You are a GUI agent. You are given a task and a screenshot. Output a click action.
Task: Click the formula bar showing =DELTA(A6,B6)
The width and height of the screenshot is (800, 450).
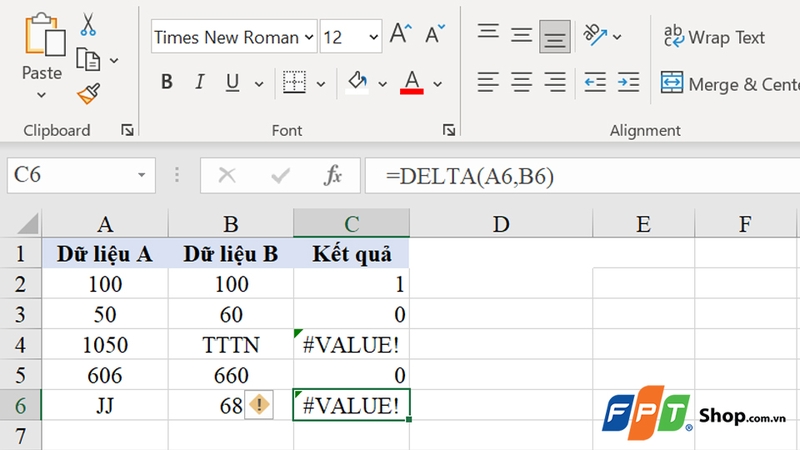(583, 176)
